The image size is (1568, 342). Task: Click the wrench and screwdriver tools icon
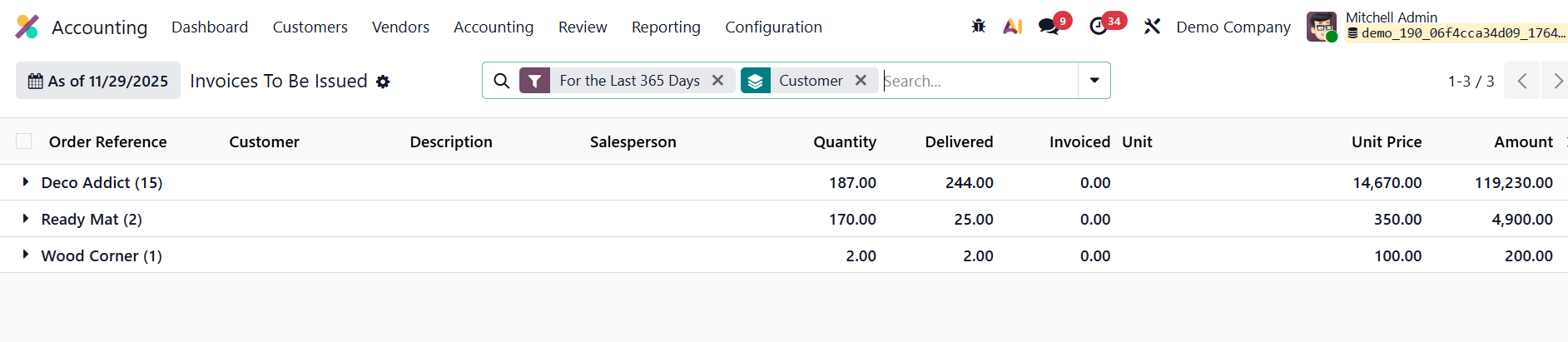1152,27
